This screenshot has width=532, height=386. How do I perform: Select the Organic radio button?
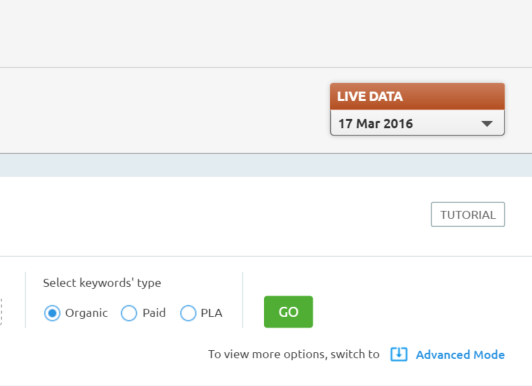(52, 313)
